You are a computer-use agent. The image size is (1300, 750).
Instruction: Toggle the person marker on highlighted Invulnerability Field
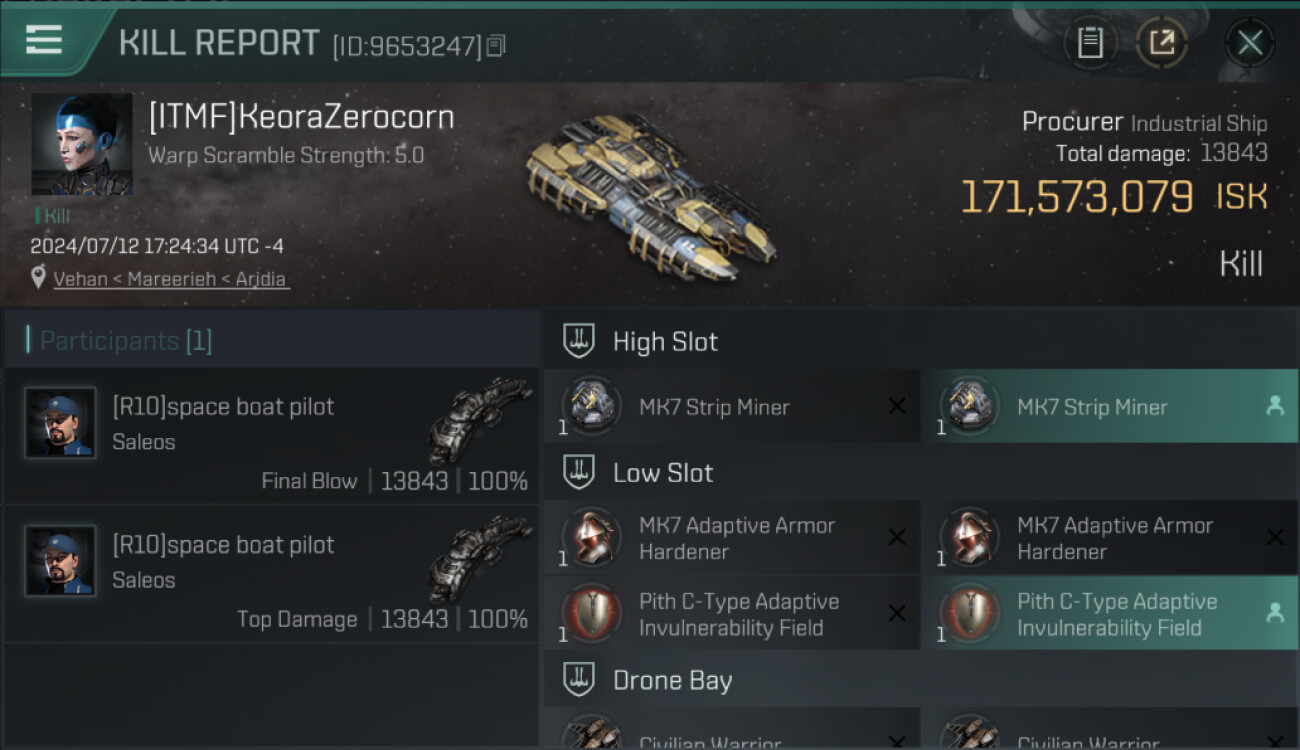coord(1275,613)
